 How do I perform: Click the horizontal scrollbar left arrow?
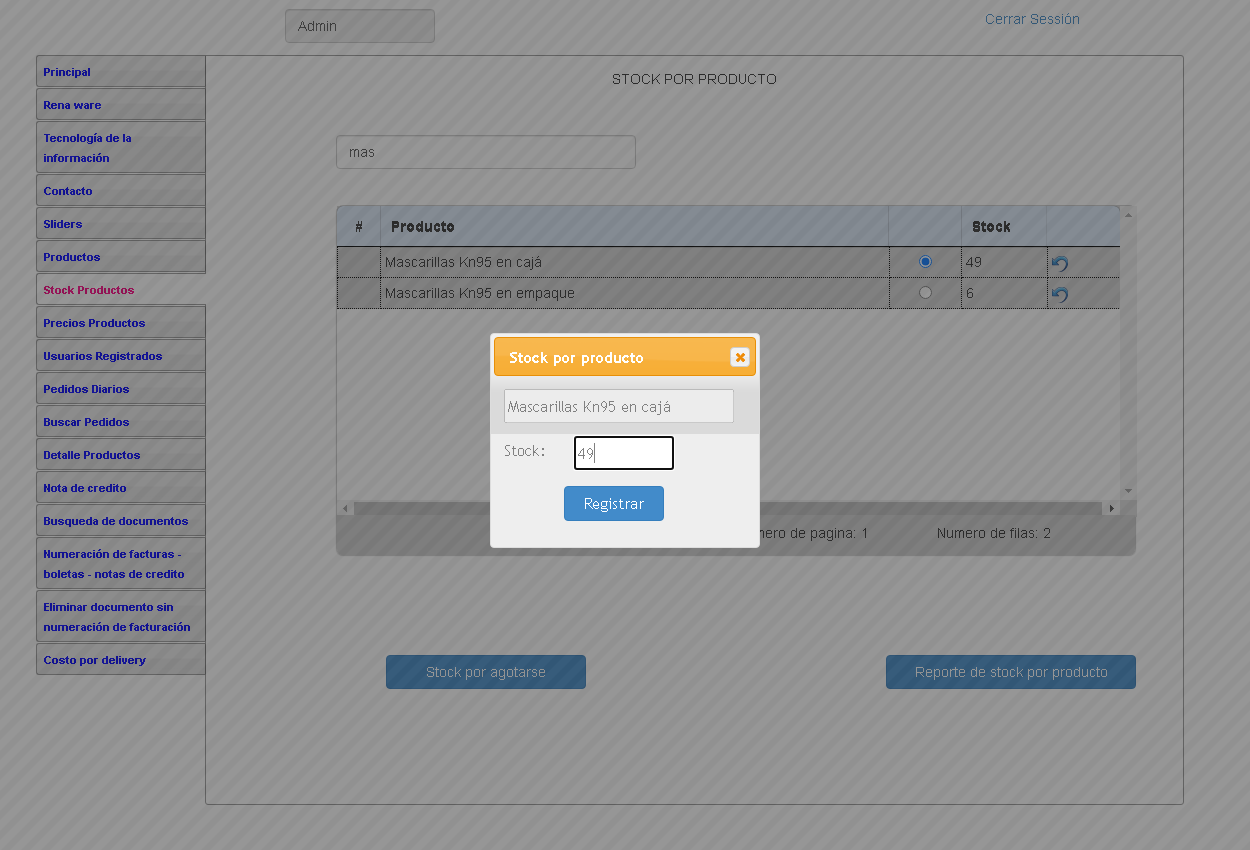pos(346,509)
